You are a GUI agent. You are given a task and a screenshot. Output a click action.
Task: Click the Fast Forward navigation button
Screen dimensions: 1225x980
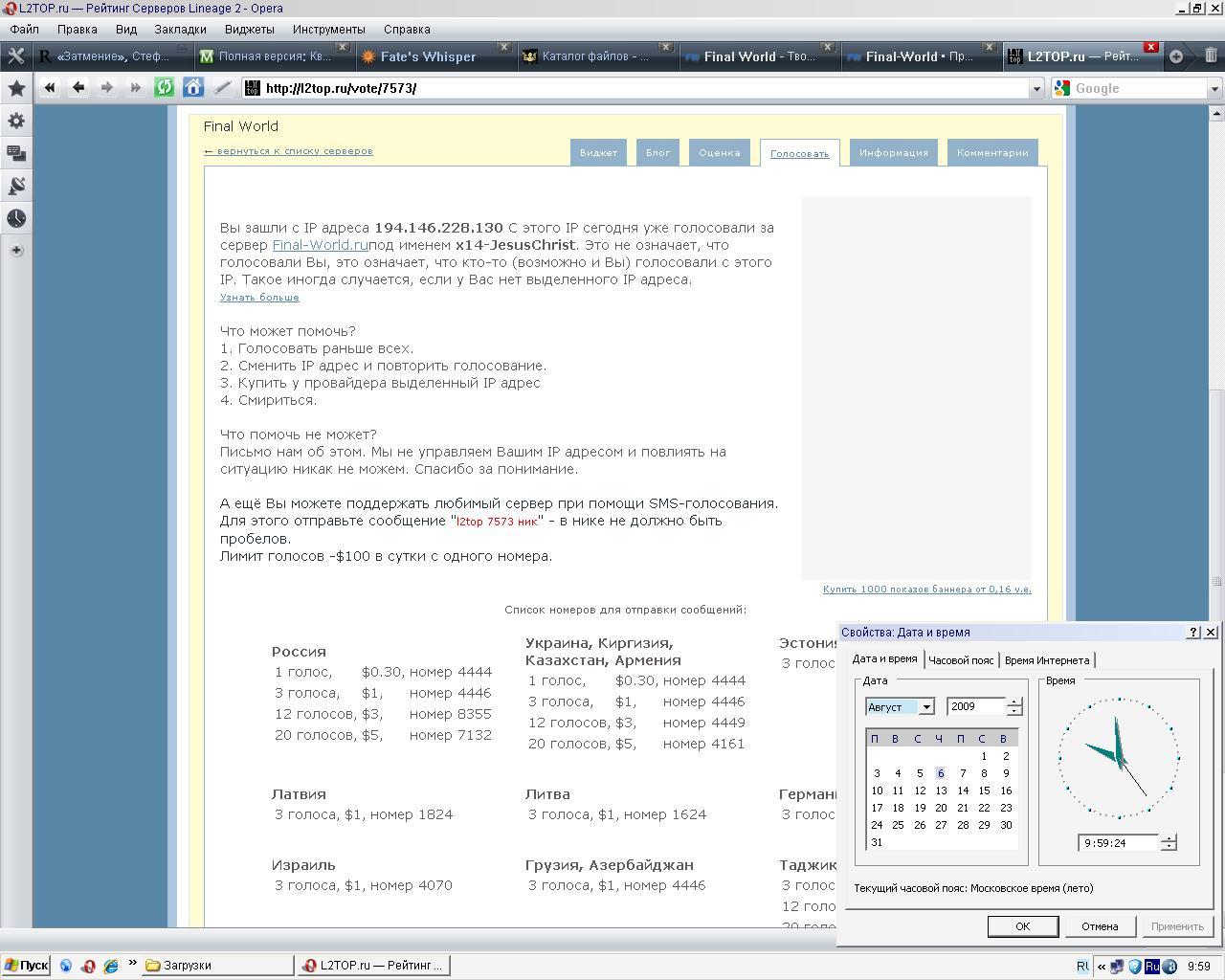click(136, 88)
